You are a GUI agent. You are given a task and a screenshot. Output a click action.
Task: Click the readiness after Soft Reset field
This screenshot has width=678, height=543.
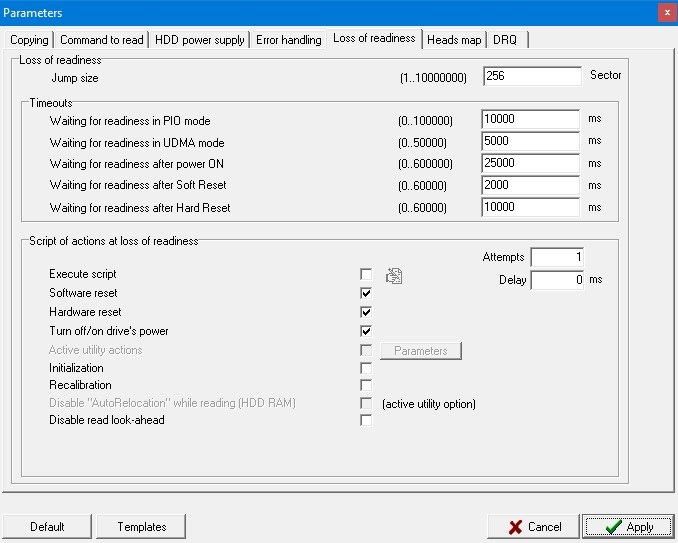[531, 185]
